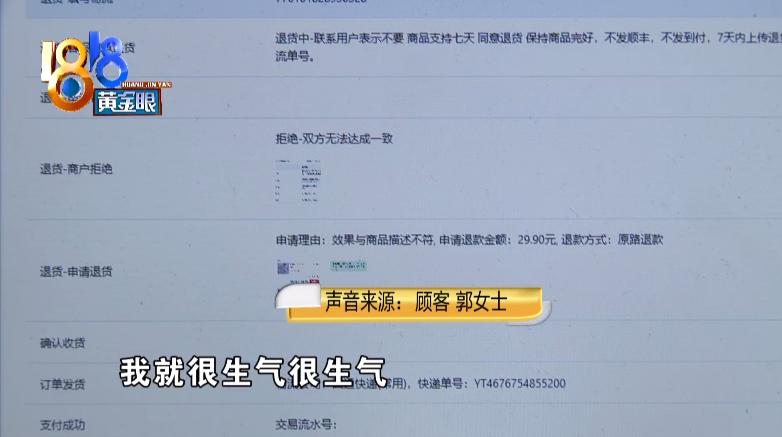Select the 支付成功 row label
Viewport: 782px width, 437px height.
pyautogui.click(x=63, y=425)
